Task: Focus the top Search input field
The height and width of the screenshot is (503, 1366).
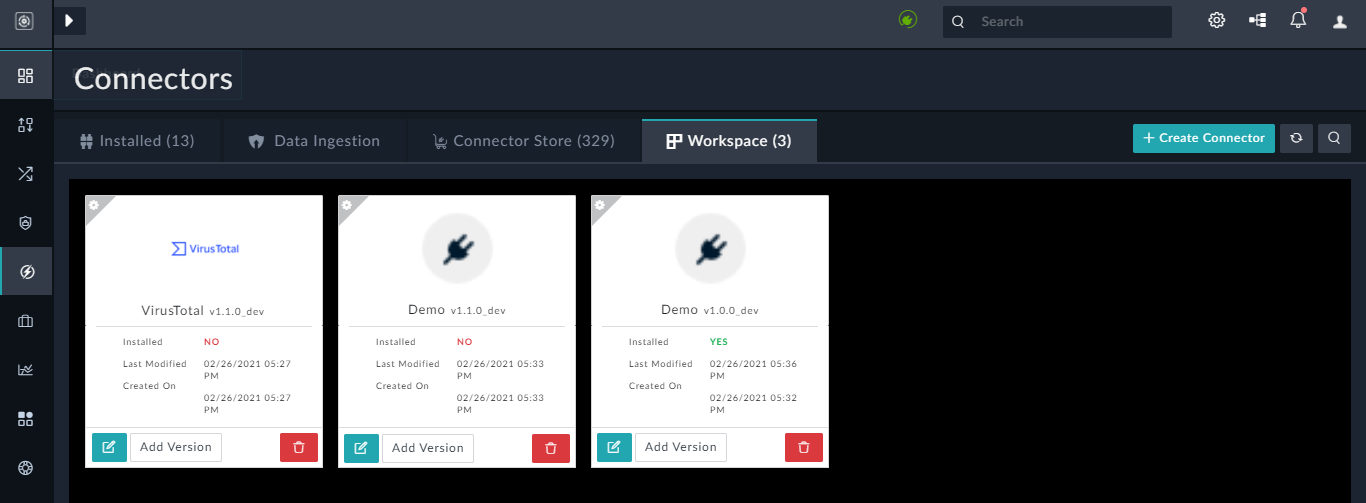Action: (1057, 21)
